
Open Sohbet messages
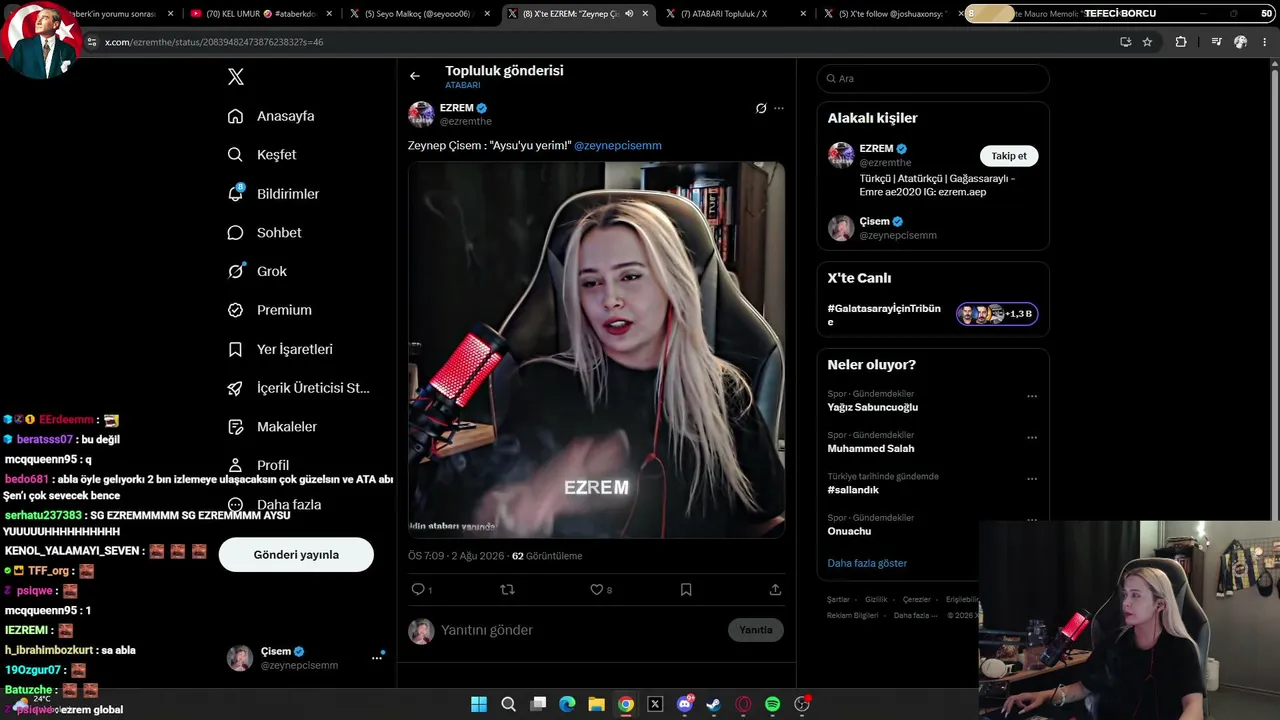pyautogui.click(x=264, y=233)
